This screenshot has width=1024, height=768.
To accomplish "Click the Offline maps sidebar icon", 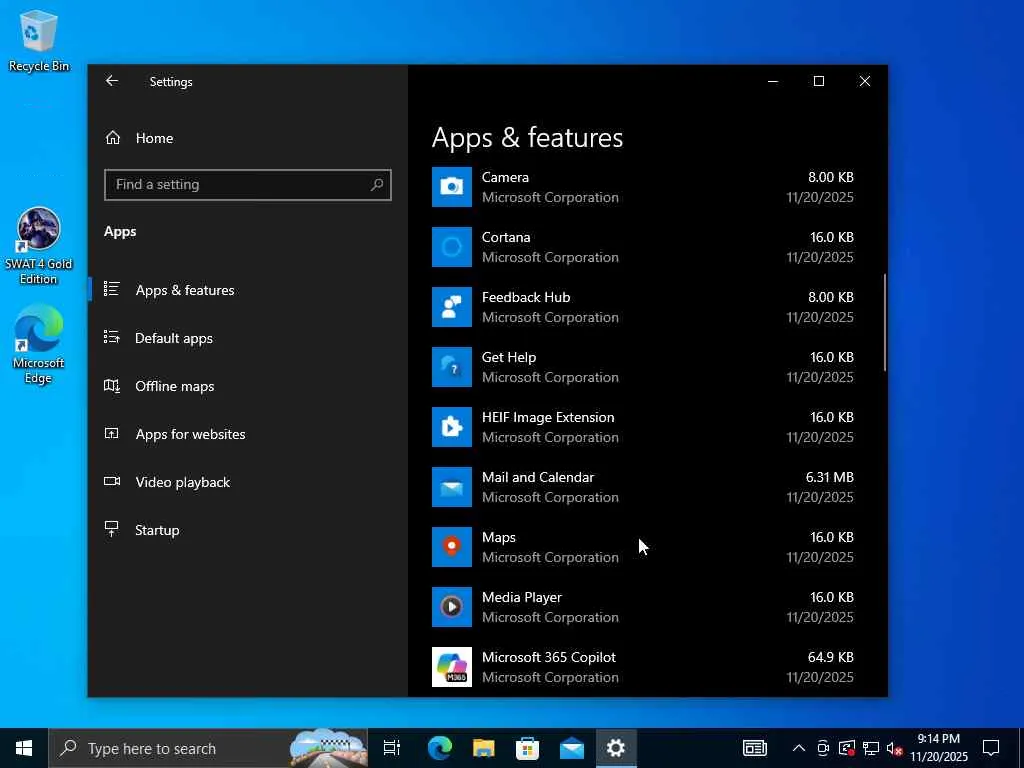I will [112, 386].
